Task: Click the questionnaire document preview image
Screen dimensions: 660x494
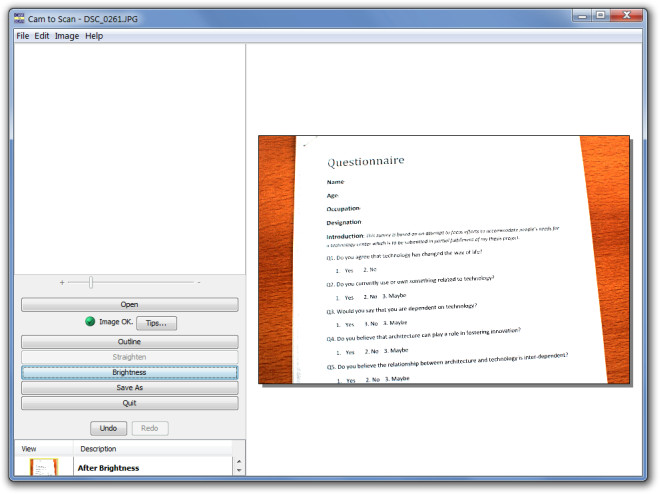Action: [x=444, y=259]
